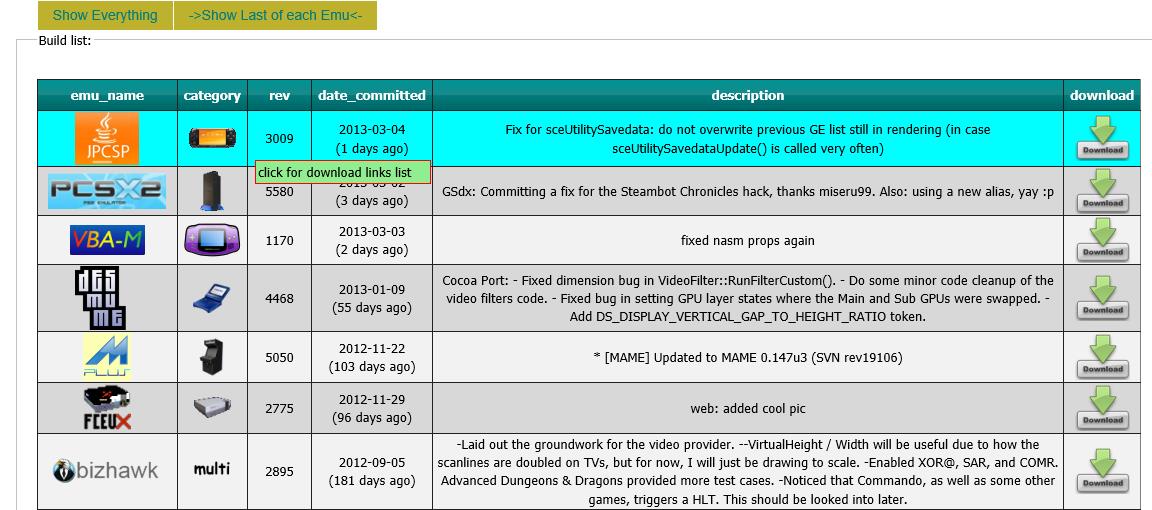Download the VBA-M build
The image size is (1152, 510).
point(1102,240)
